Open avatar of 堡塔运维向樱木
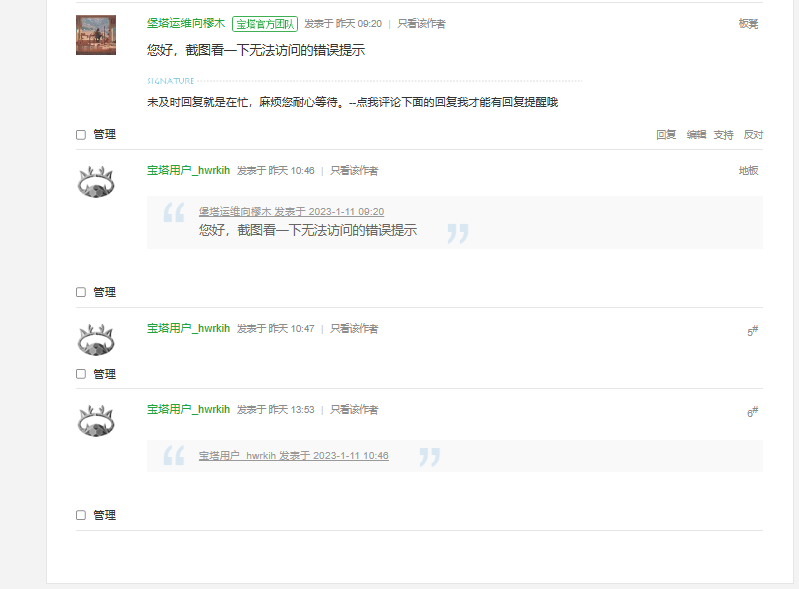The width and height of the screenshot is (799, 589). click(x=96, y=35)
